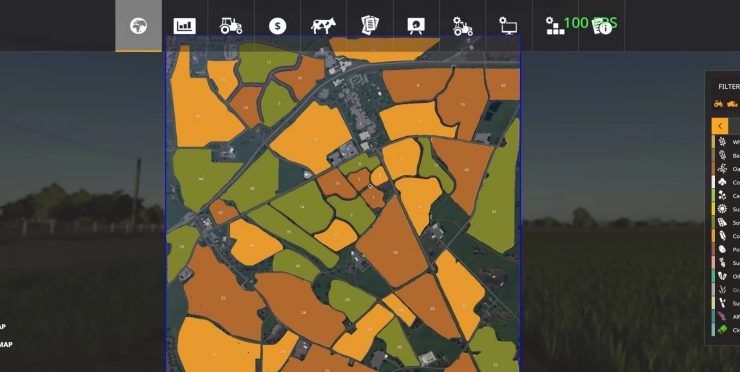740x372 pixels.
Task: Switch filter page with the orange left arrow
Action: [720, 126]
